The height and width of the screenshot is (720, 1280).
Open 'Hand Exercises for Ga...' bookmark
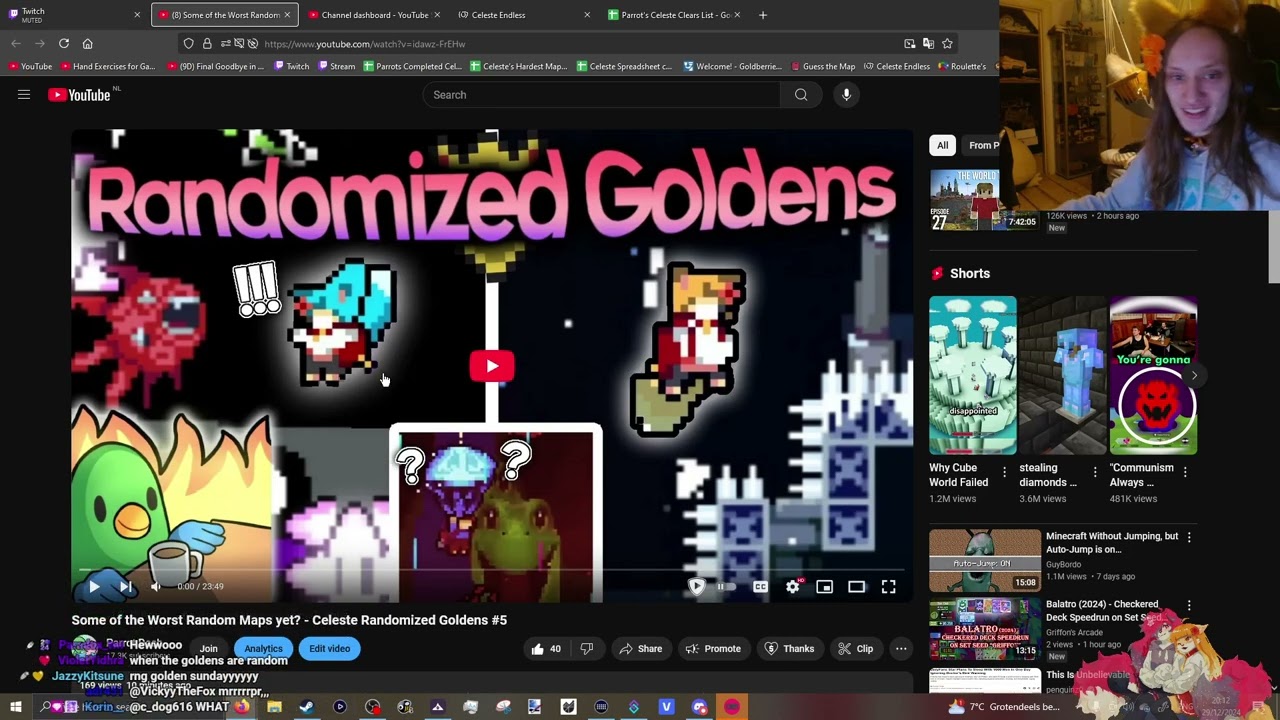(x=108, y=67)
